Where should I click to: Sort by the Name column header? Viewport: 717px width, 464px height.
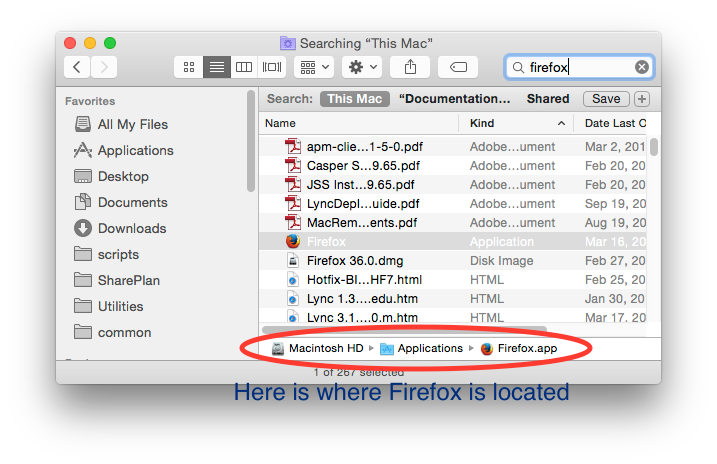[358, 123]
